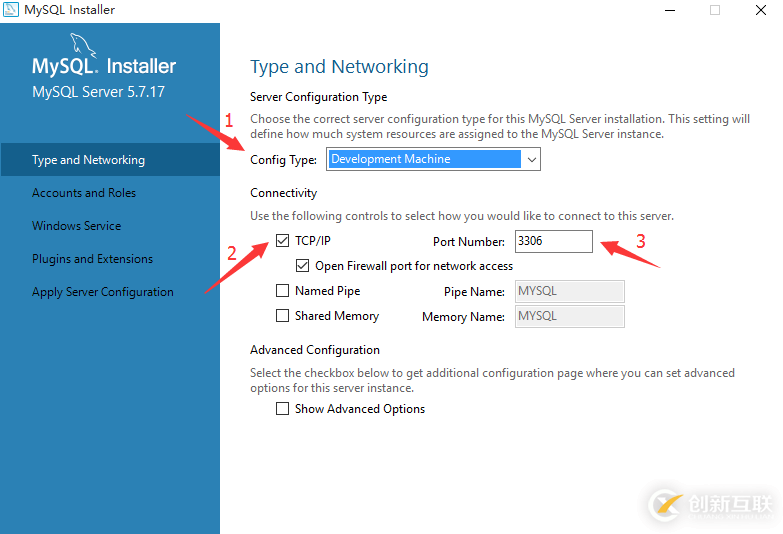
Task: Click the 'Config Type:' label
Action: (284, 160)
